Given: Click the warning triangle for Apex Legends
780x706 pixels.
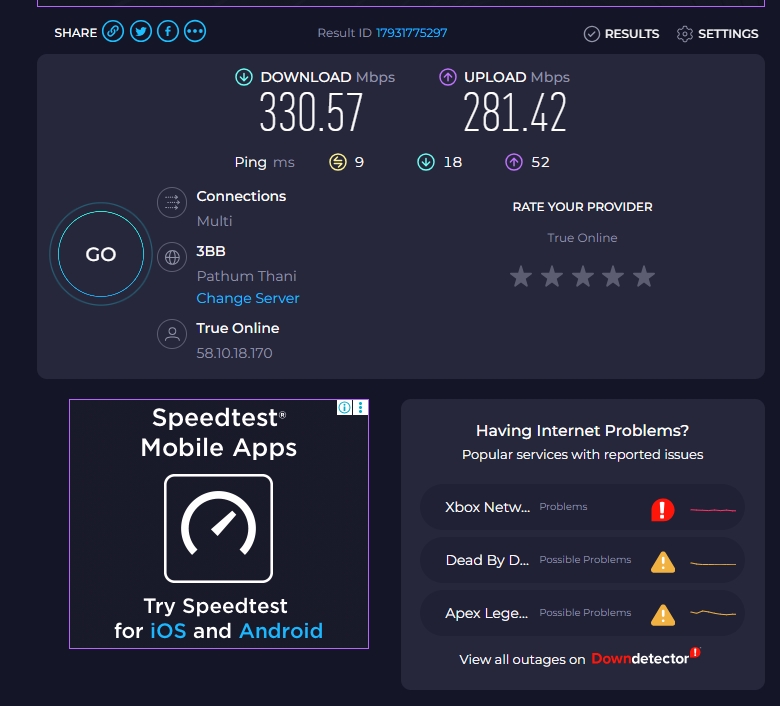Looking at the screenshot, I should (663, 615).
